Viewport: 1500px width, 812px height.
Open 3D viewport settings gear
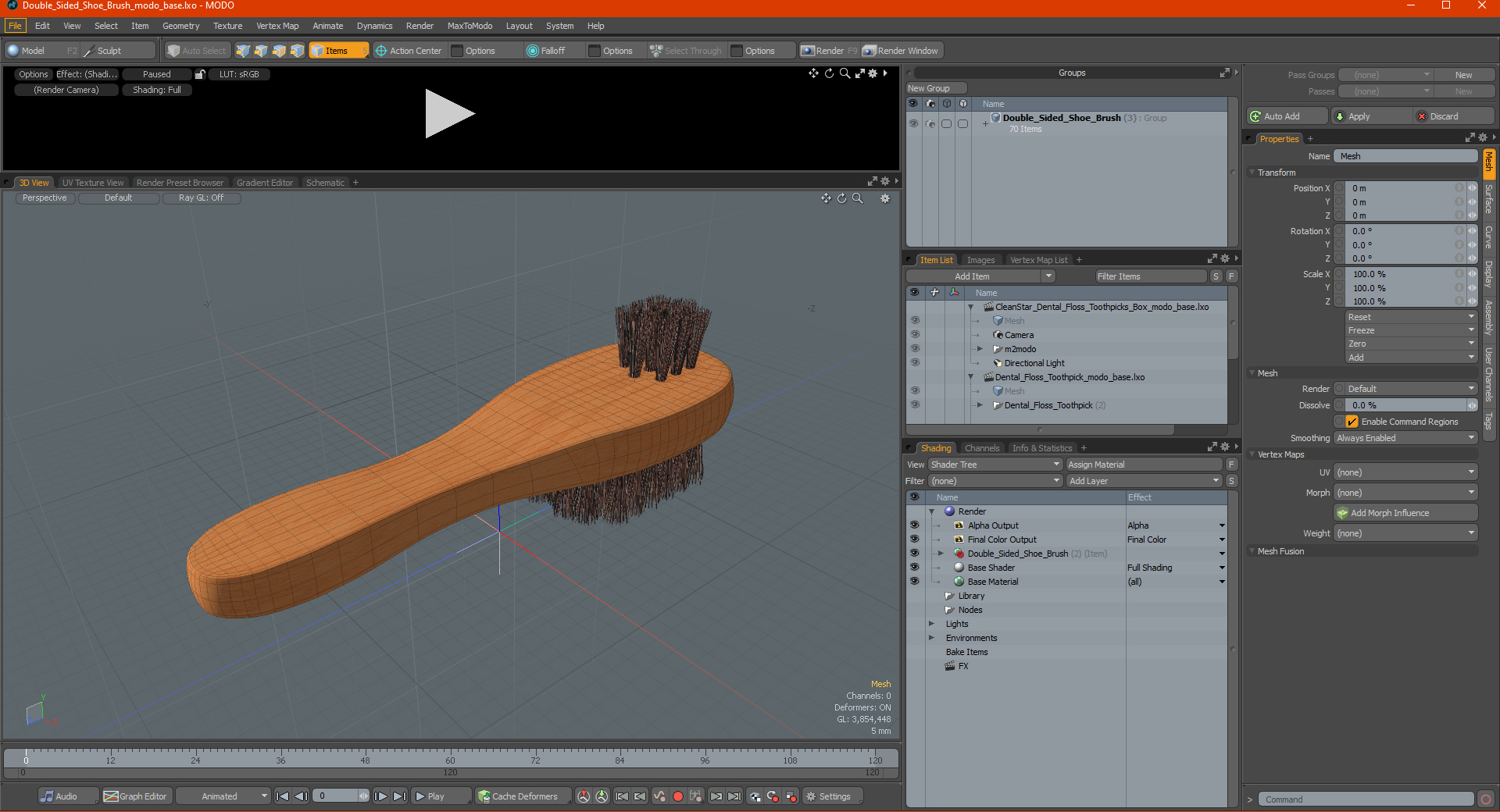[x=885, y=198]
